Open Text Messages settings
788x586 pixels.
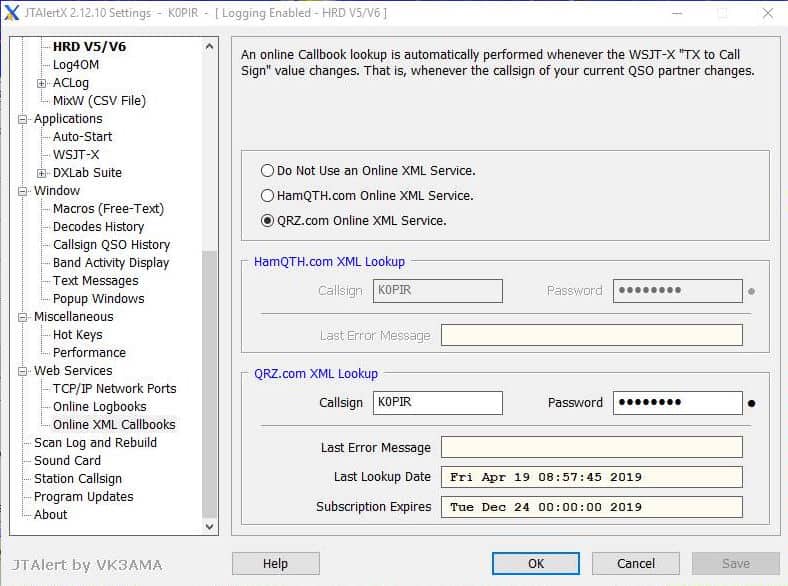click(x=95, y=280)
